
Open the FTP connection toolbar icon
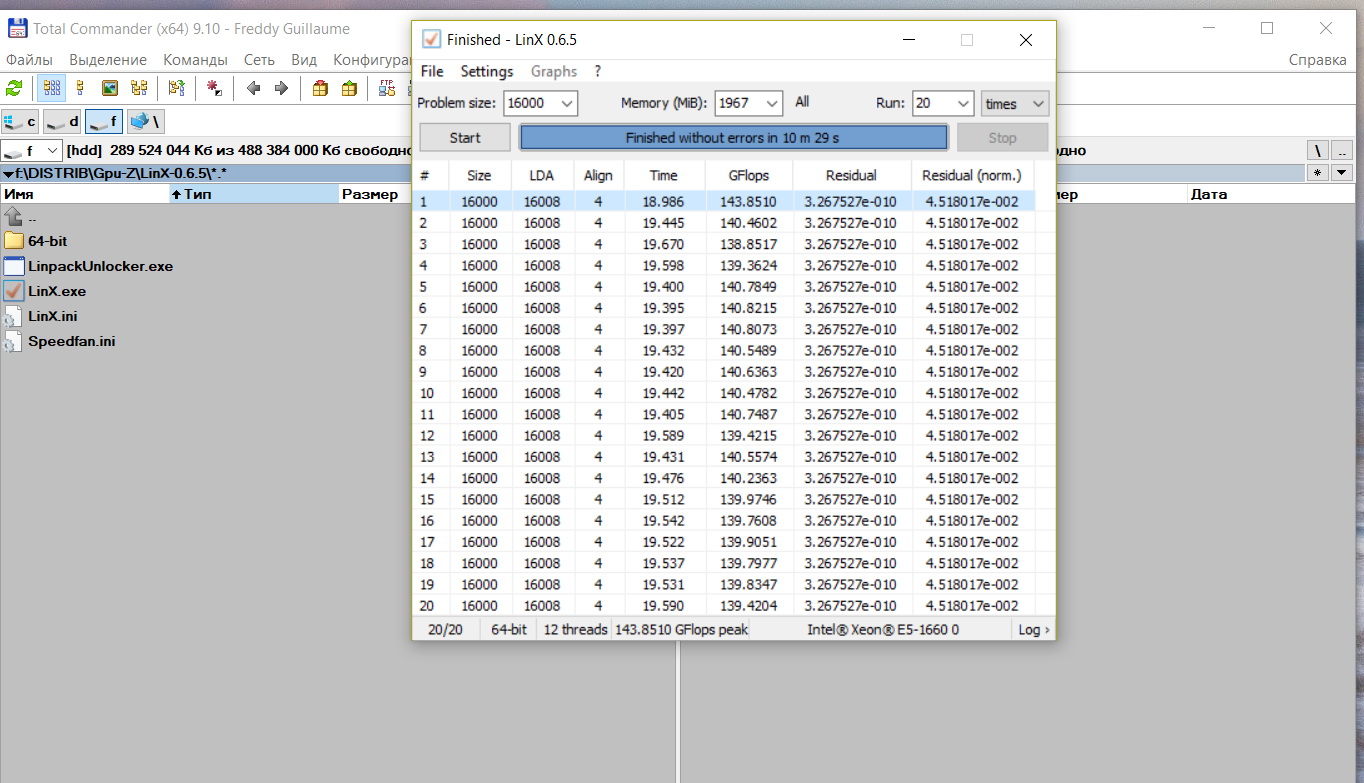point(387,88)
